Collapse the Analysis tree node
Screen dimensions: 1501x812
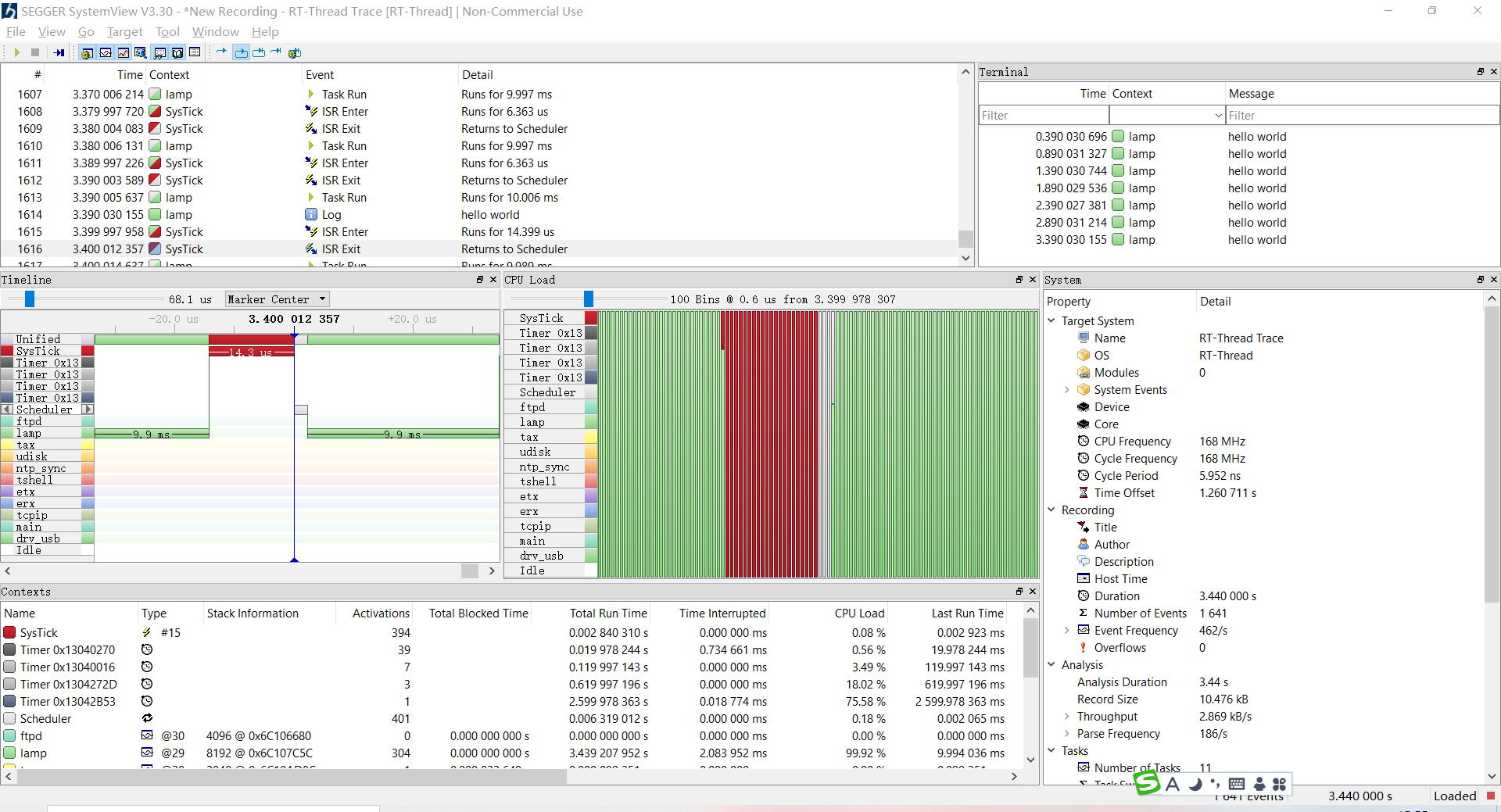1051,664
